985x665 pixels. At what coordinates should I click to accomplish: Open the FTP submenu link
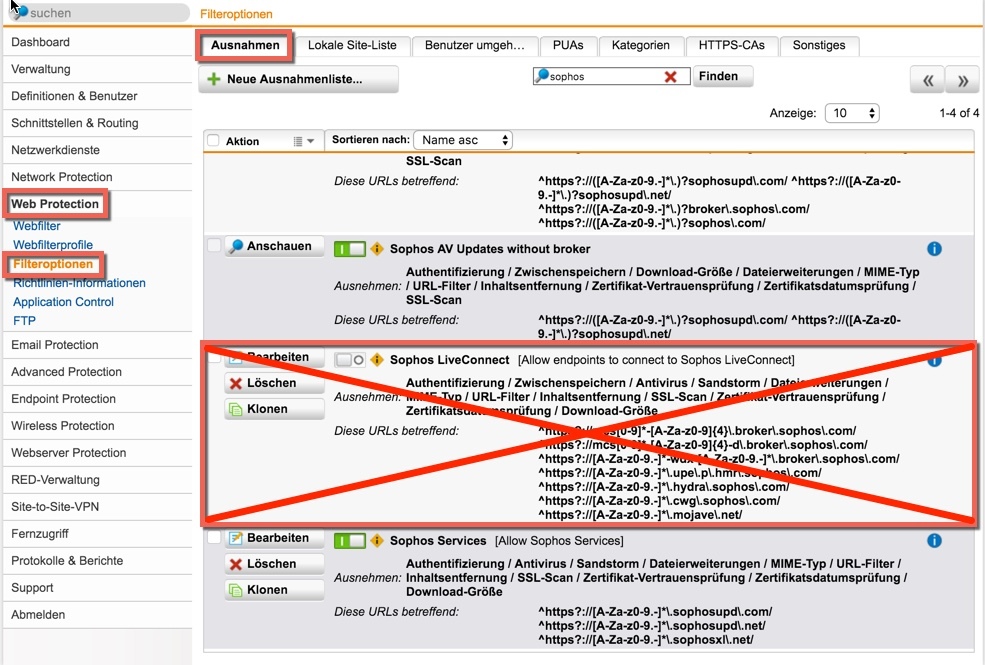point(24,321)
